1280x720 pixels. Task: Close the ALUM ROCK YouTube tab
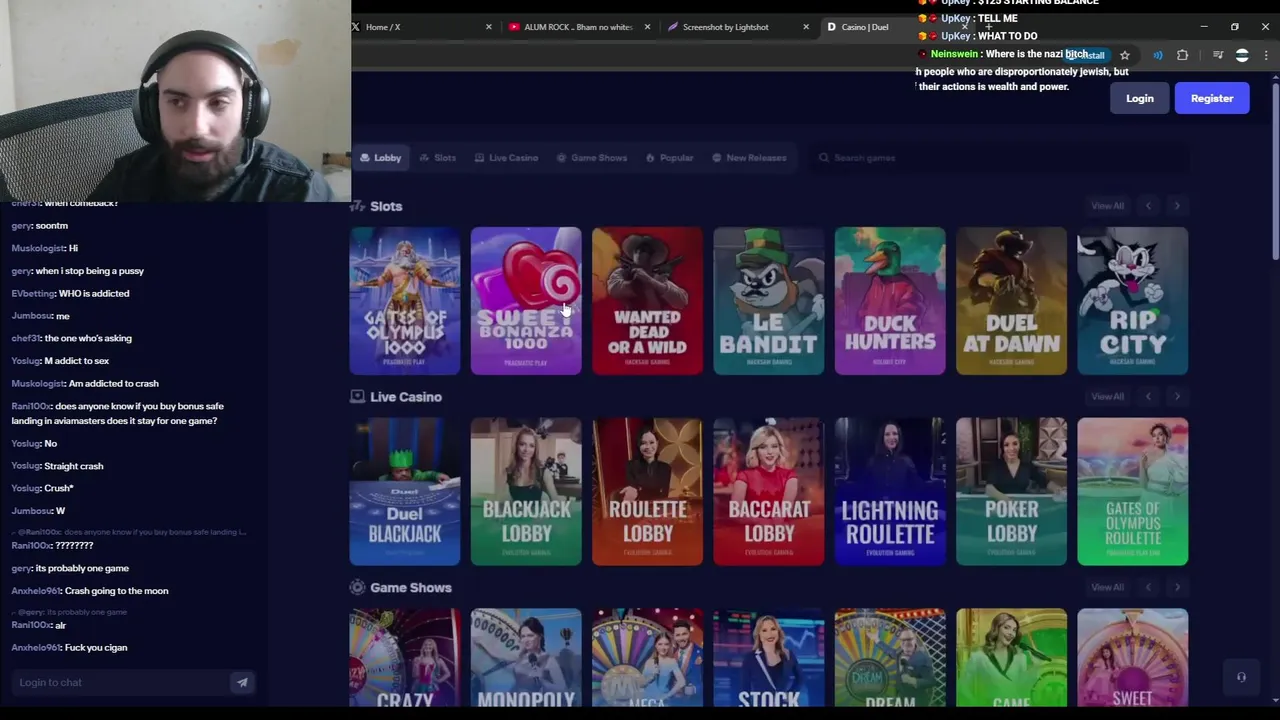pyautogui.click(x=647, y=27)
